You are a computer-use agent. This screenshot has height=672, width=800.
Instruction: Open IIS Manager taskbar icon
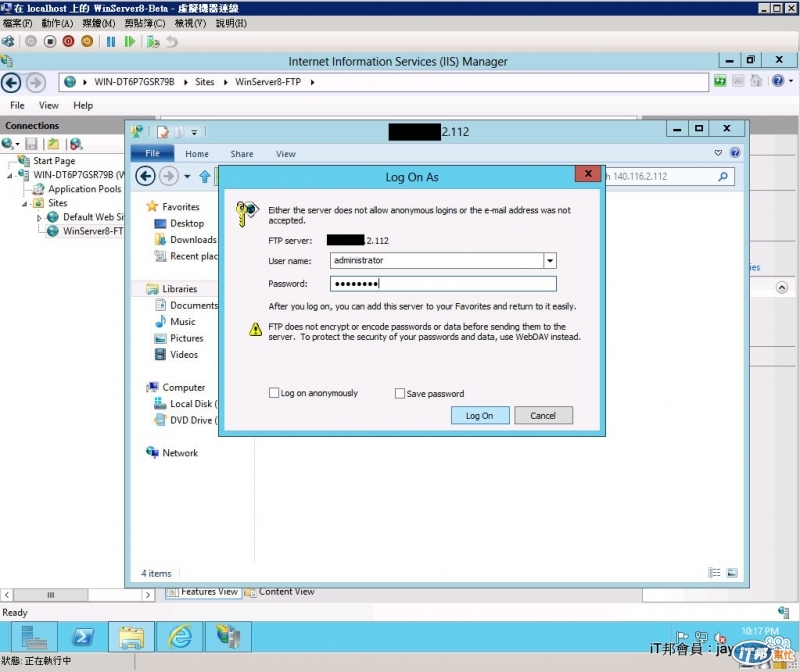(229, 637)
